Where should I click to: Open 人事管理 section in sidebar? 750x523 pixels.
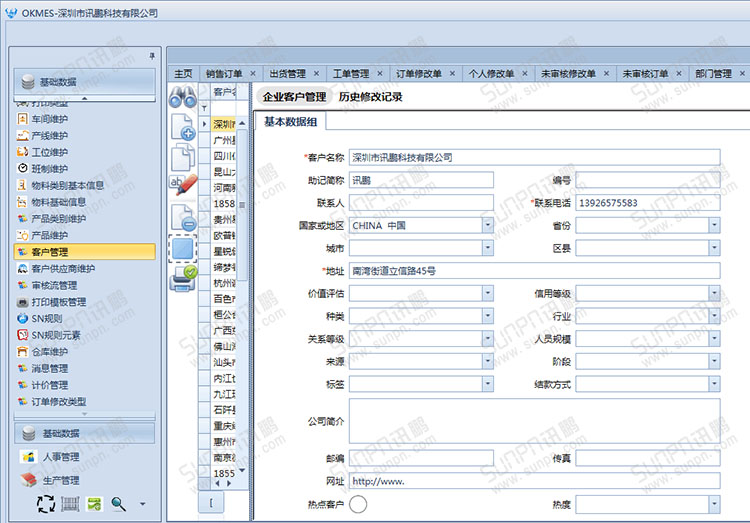pyautogui.click(x=61, y=457)
